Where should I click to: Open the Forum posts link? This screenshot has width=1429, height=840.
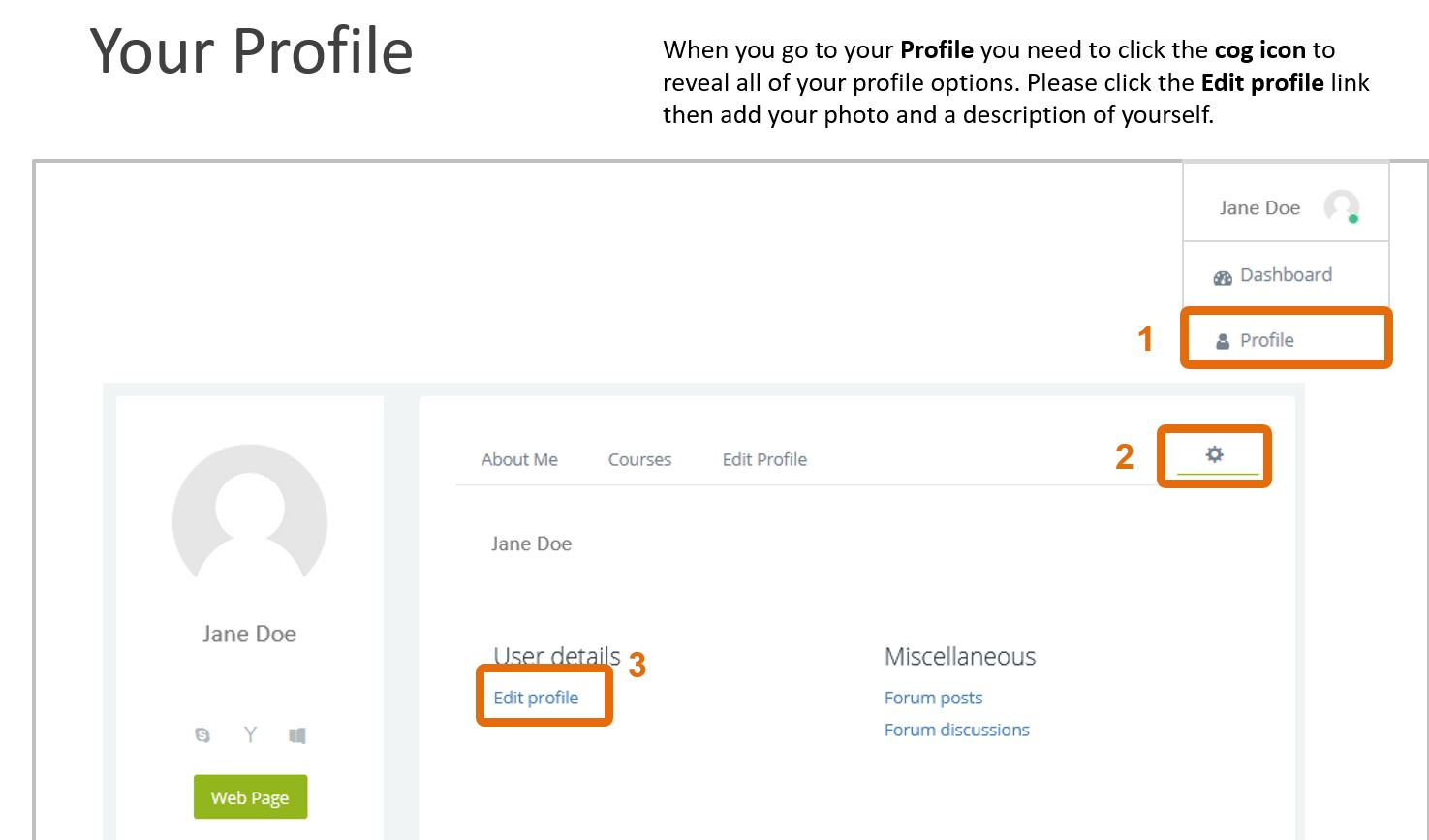[933, 698]
